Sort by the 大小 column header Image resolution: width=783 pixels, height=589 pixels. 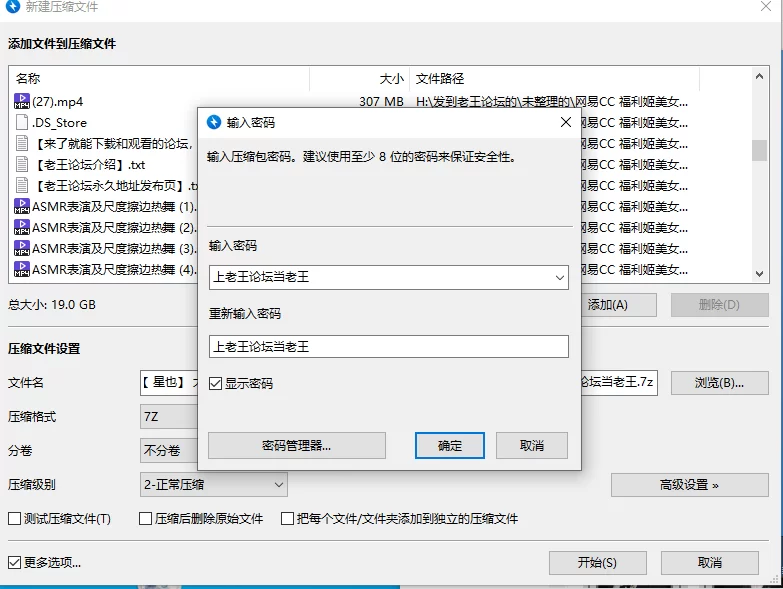(360, 78)
